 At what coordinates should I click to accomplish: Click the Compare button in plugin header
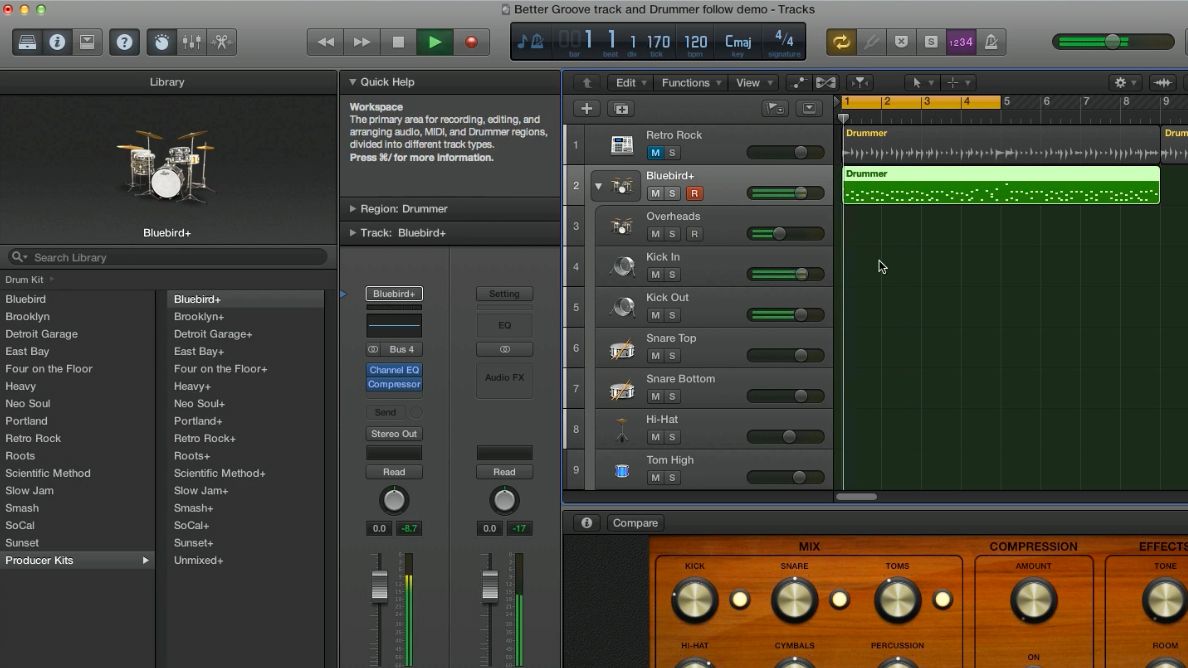[x=636, y=522]
